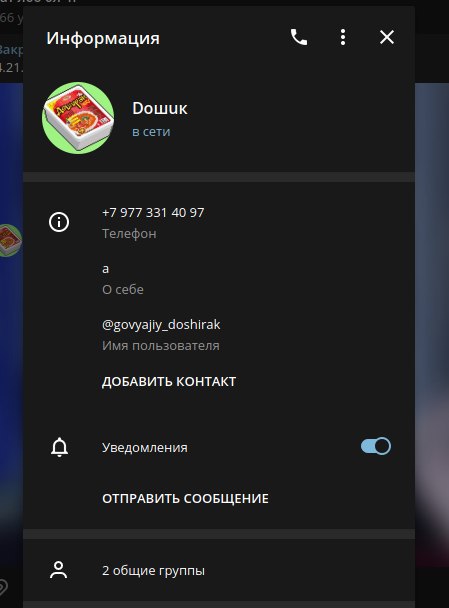The width and height of the screenshot is (449, 608).
Task: Turn off the Уведомления toggle switch
Action: tap(376, 446)
